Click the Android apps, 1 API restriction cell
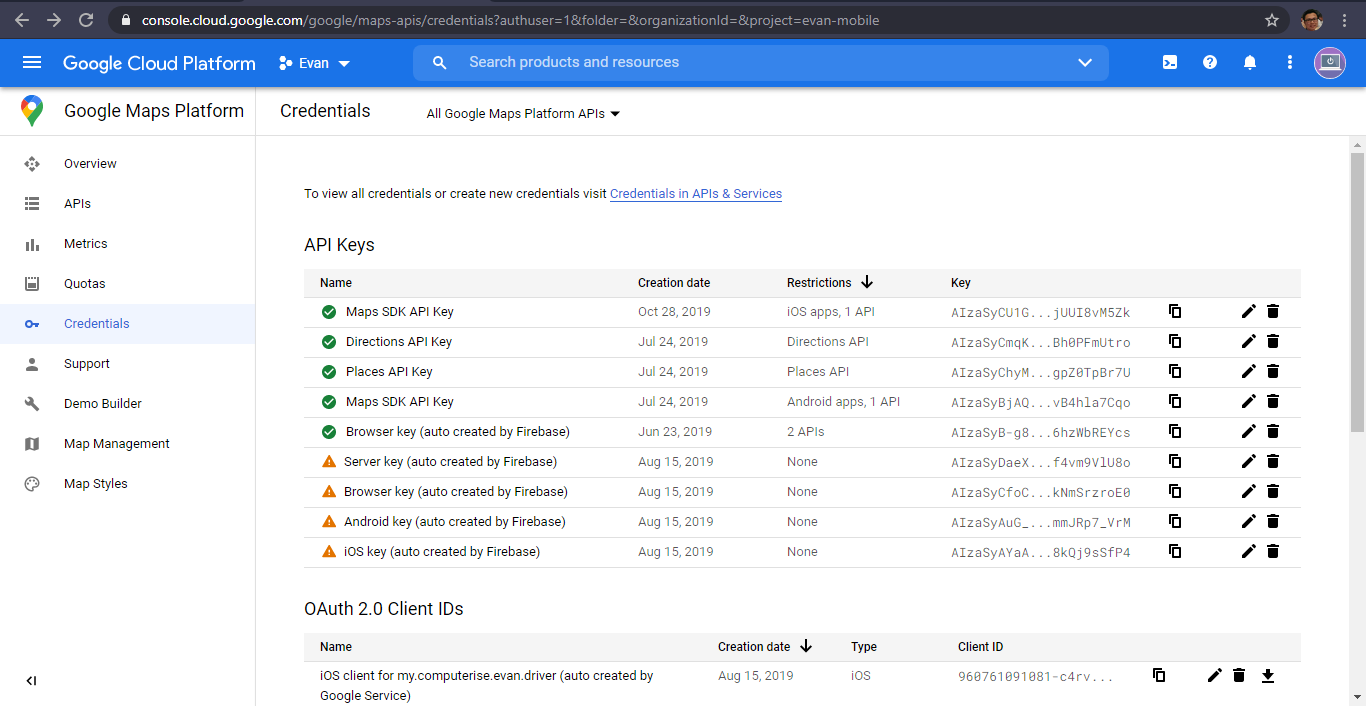Image resolution: width=1366 pixels, height=706 pixels. (x=843, y=402)
